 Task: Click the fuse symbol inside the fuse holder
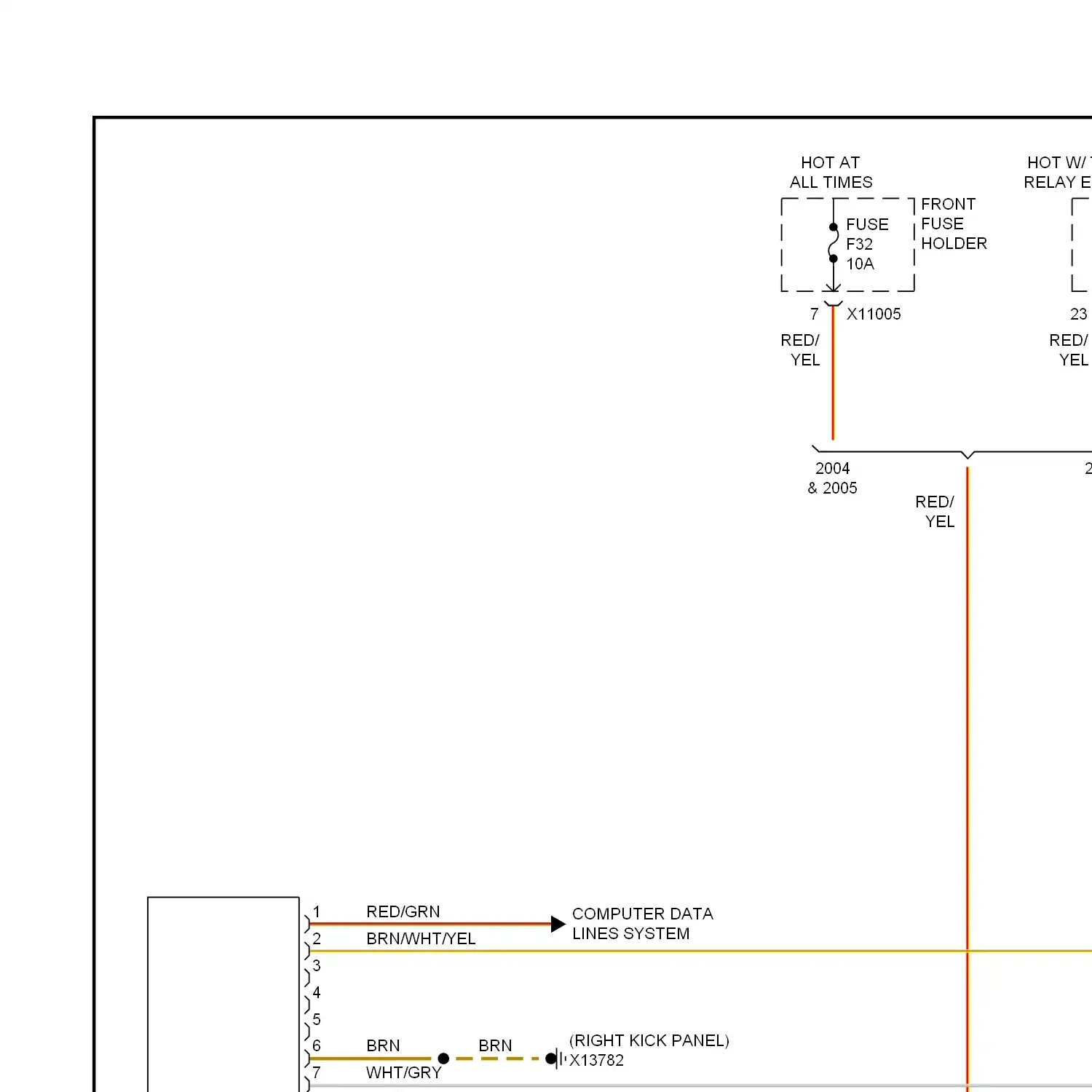point(834,243)
